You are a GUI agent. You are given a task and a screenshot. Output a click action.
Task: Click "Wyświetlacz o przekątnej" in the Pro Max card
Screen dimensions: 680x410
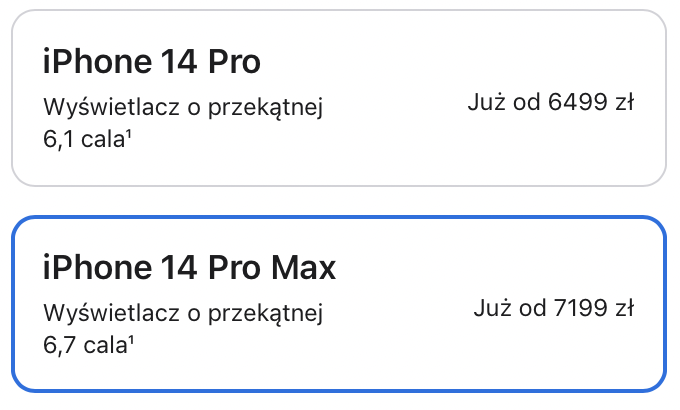pyautogui.click(x=183, y=312)
